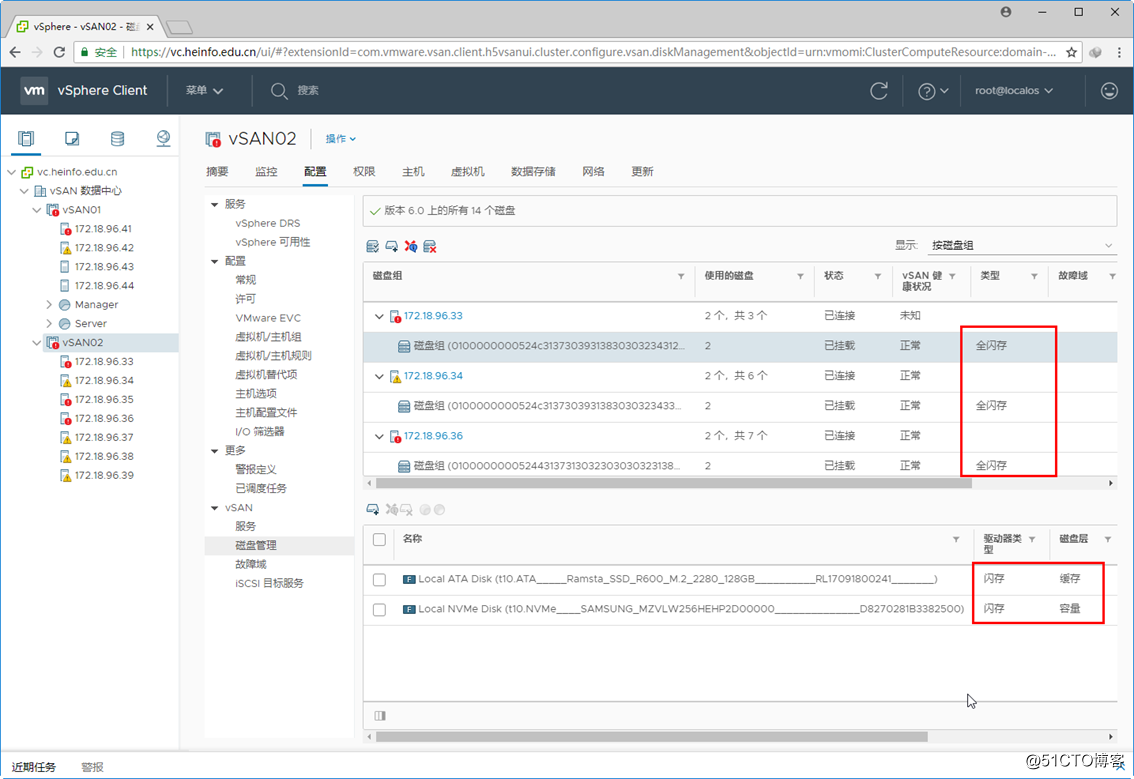
Task: Click the search magnifier icon
Action: 278,90
